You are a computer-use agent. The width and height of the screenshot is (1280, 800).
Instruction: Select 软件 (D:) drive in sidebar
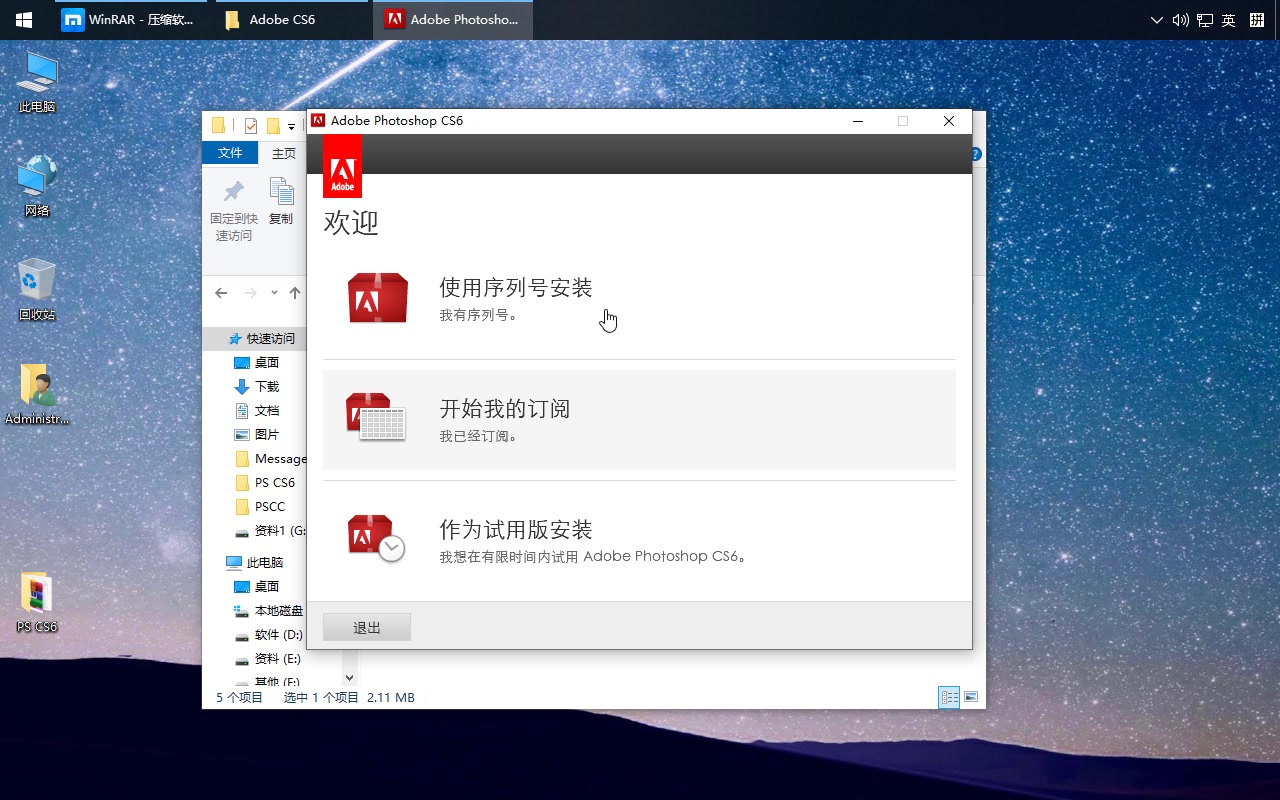[268, 635]
